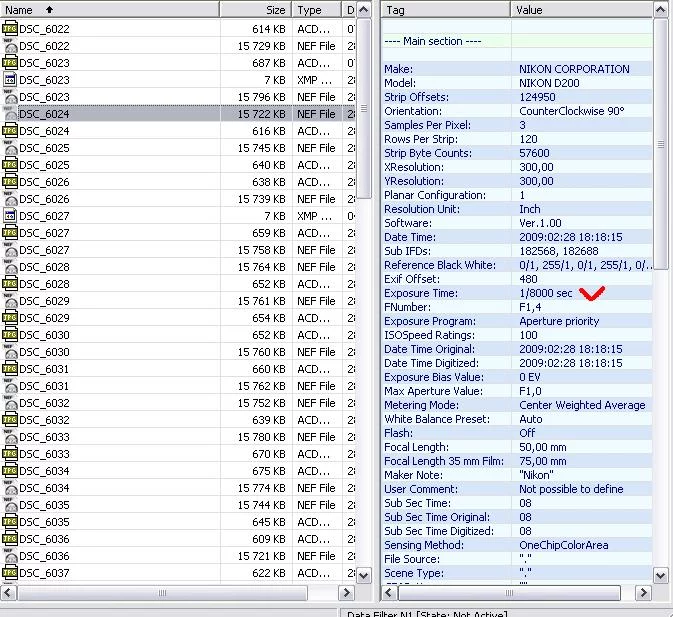Click the file list vertical scrollbar thumb
Viewport: 673px width, 617px height.
[x=364, y=109]
